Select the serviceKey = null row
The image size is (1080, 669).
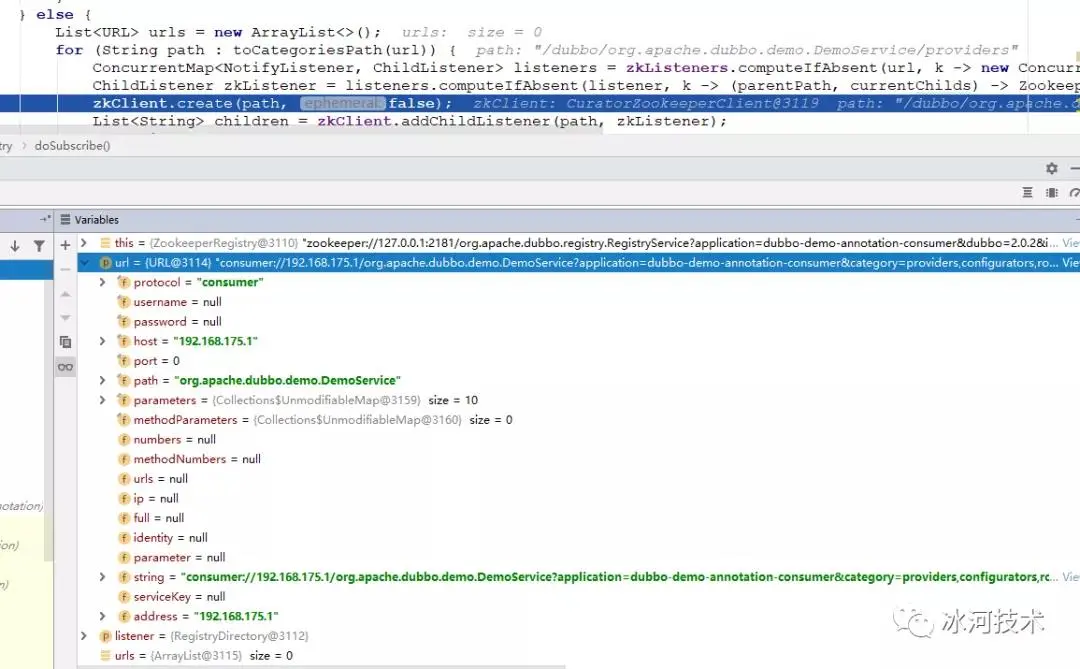[579, 596]
